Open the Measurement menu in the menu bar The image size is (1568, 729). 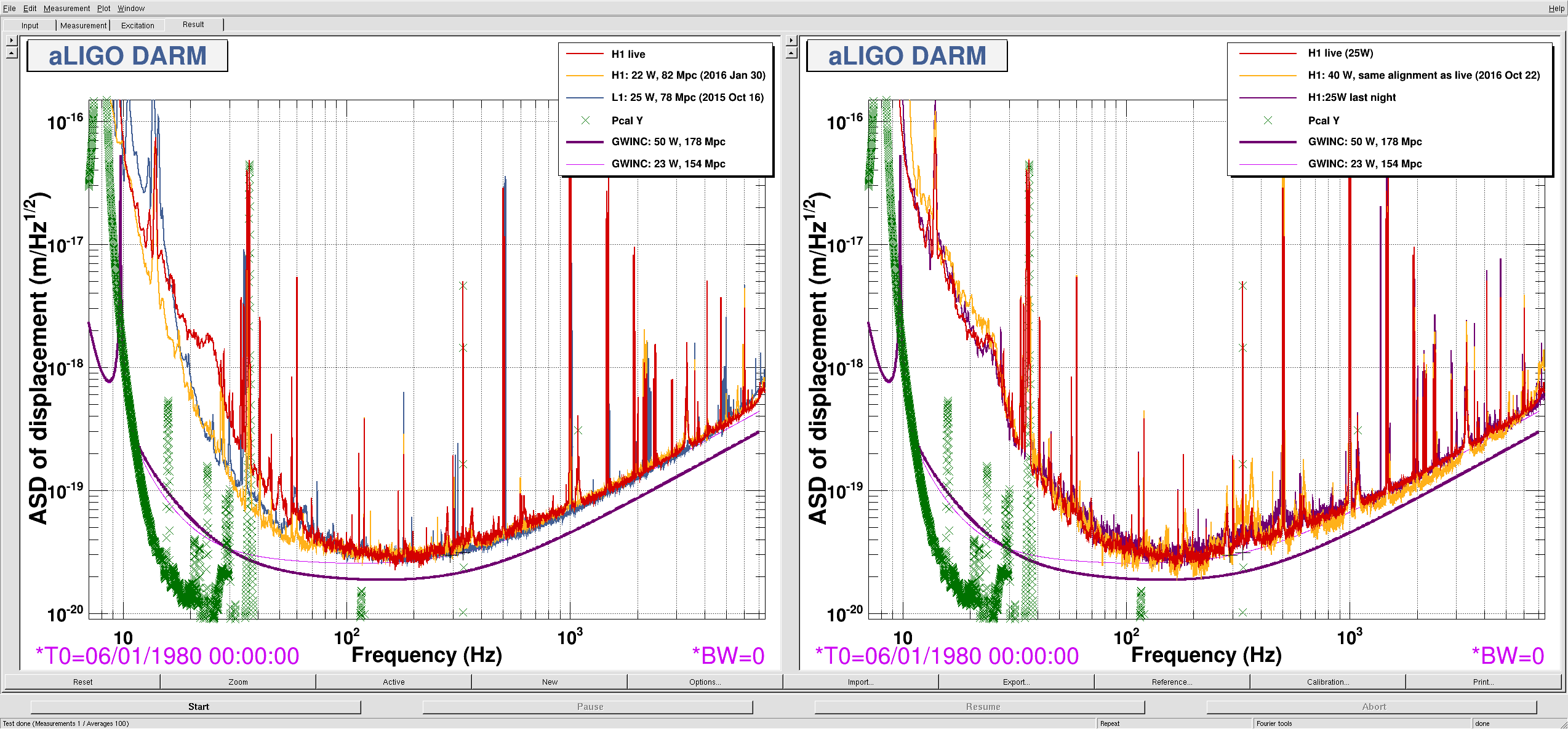66,8
